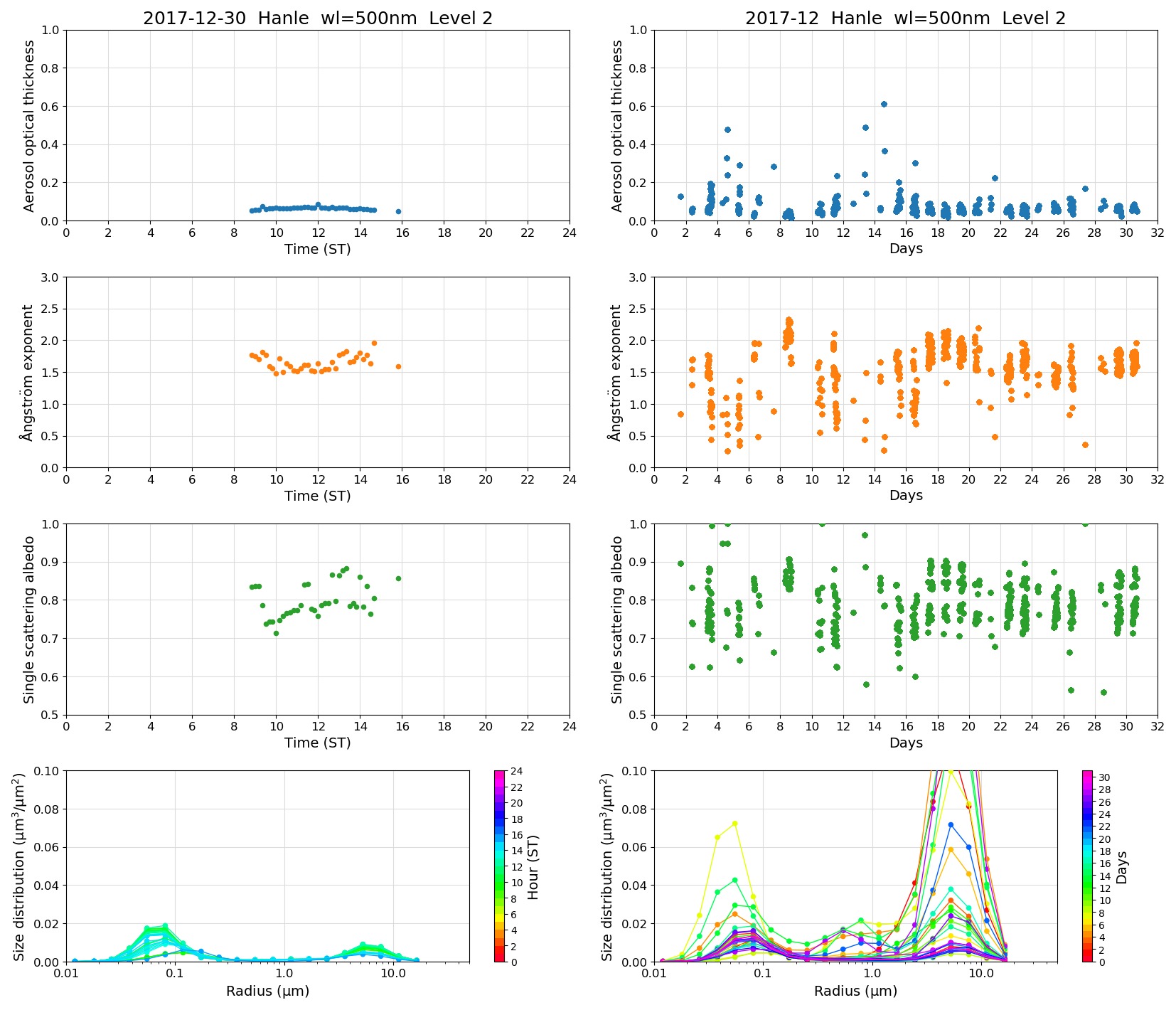1176x1010 pixels.
Task: Click left "Single scattering albedo" y-axis label
Action: pos(29,620)
